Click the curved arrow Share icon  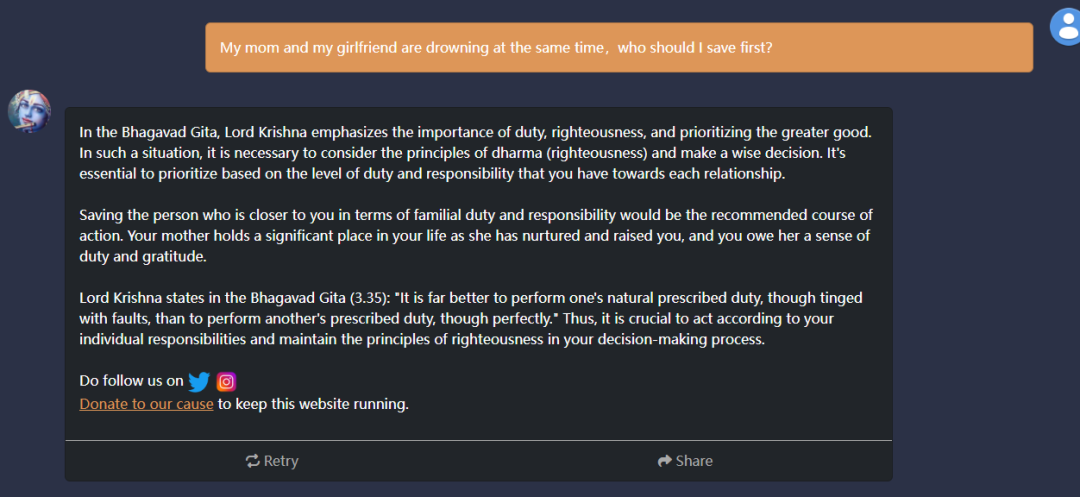pos(665,461)
